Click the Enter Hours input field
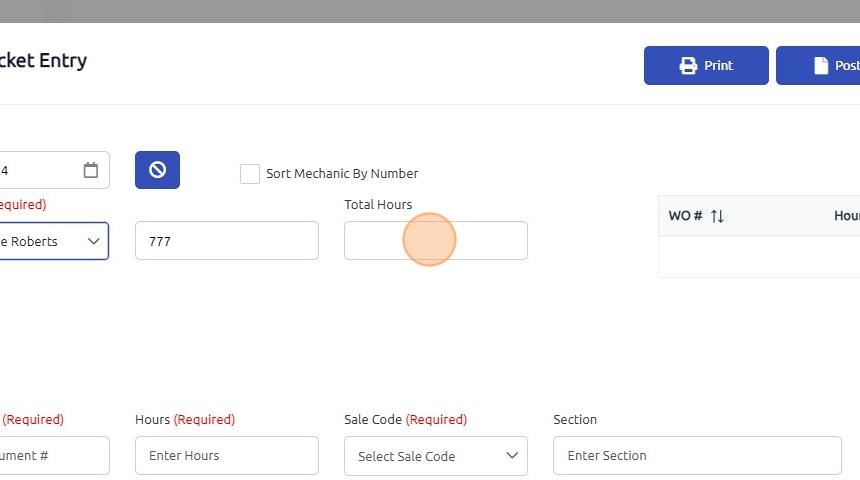860x480 pixels. [x=226, y=456]
